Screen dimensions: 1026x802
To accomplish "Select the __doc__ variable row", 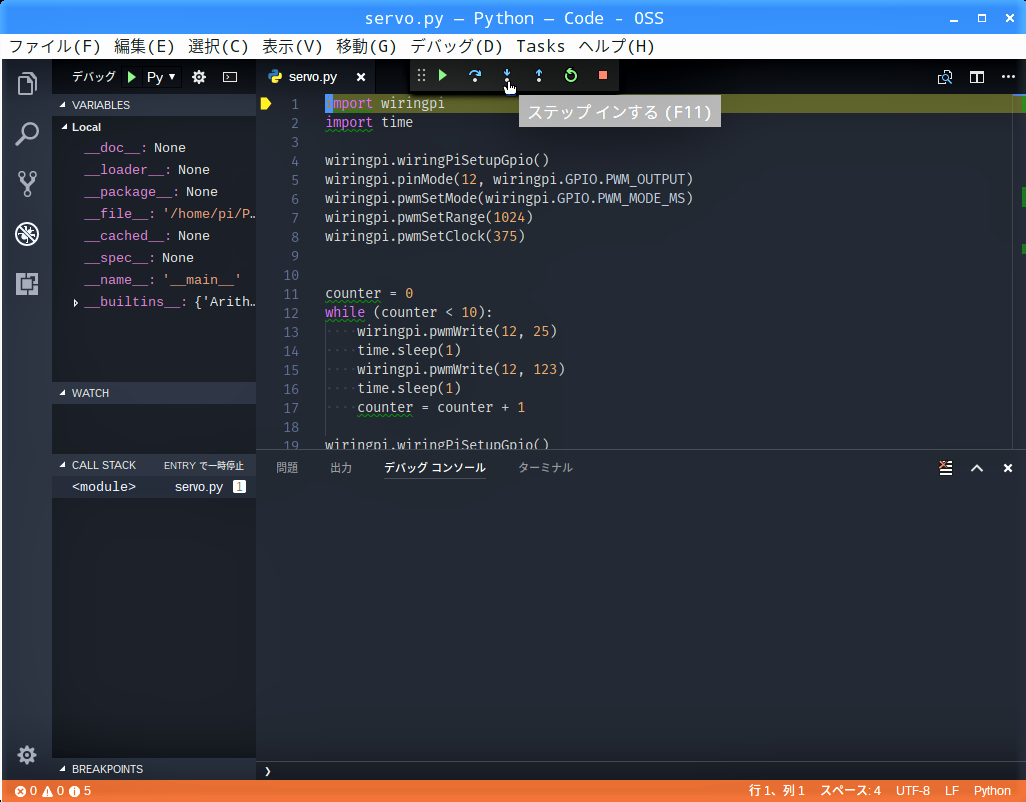I will 154,148.
